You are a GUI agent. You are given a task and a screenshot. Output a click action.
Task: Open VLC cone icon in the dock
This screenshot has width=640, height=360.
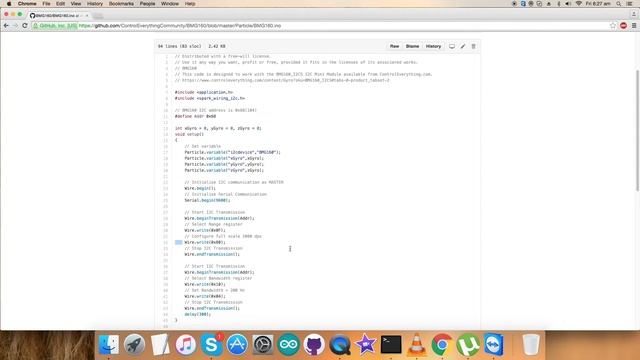click(416, 344)
